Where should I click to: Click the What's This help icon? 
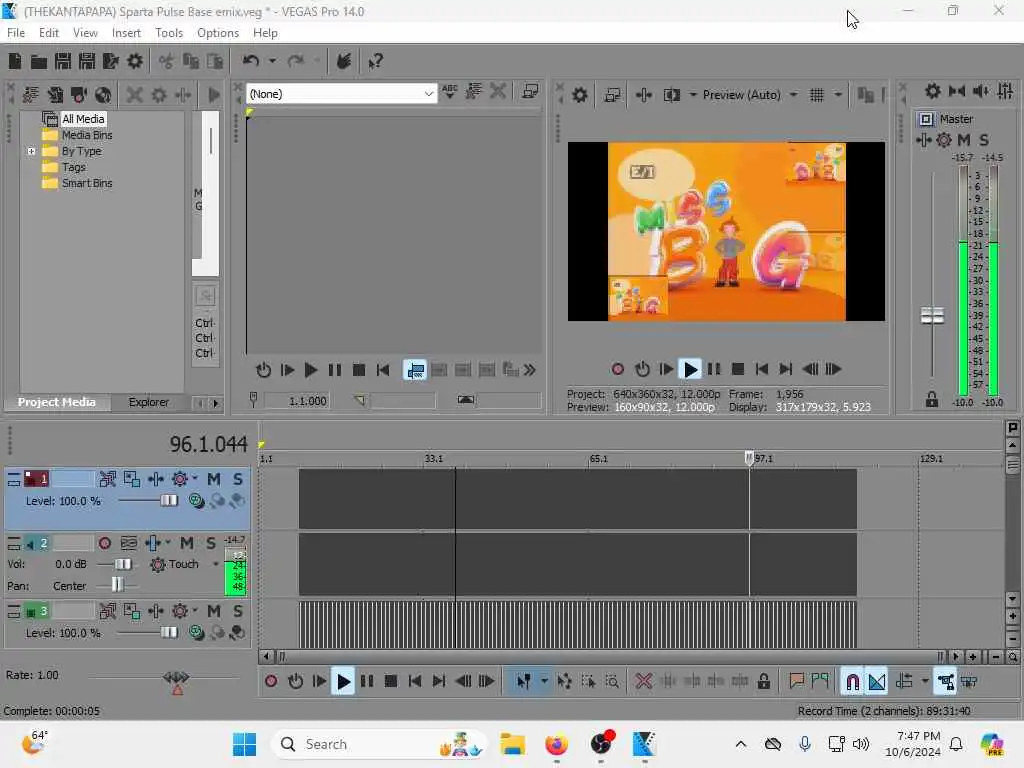[375, 62]
